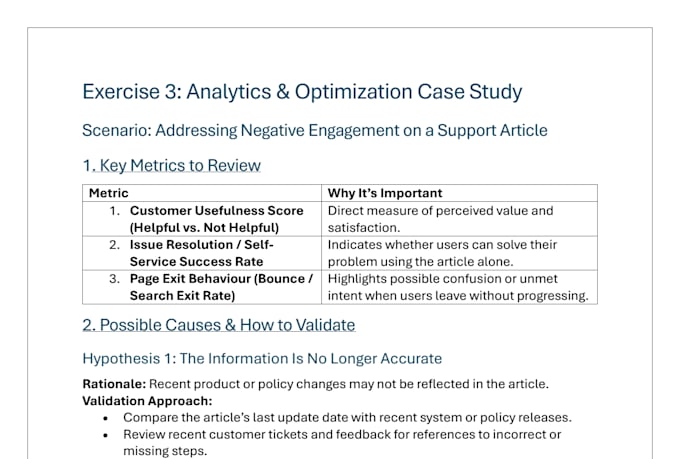
Task: Click the '(Helpful vs. Not Helpful)' text
Action: 204,228
